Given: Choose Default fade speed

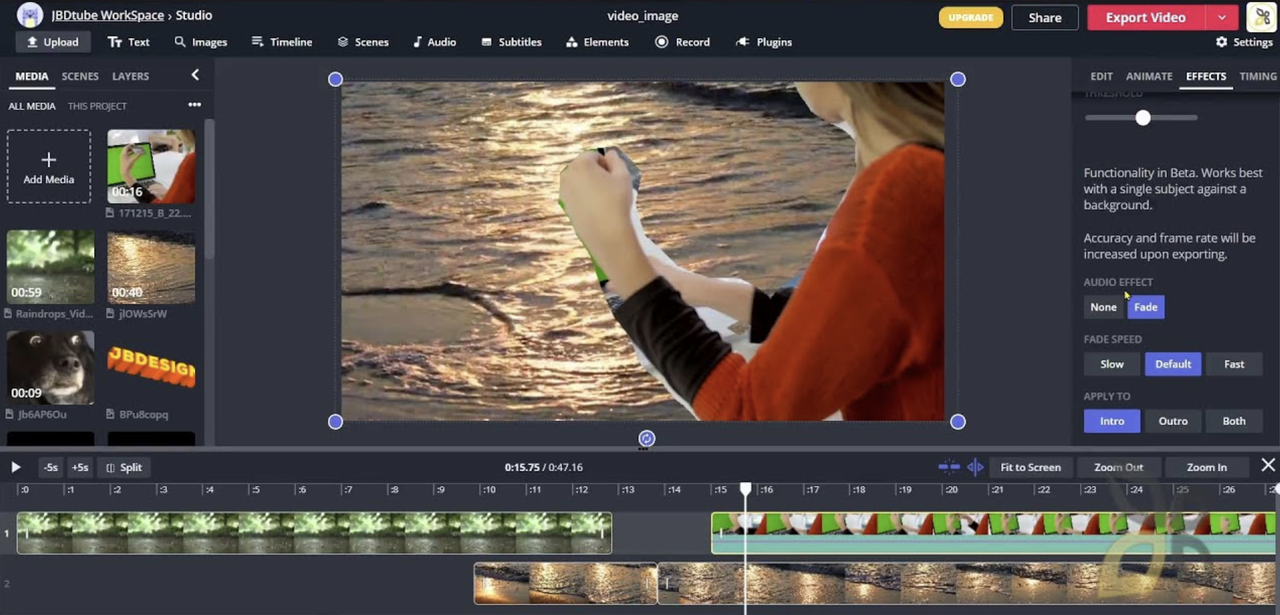Looking at the screenshot, I should point(1173,364).
